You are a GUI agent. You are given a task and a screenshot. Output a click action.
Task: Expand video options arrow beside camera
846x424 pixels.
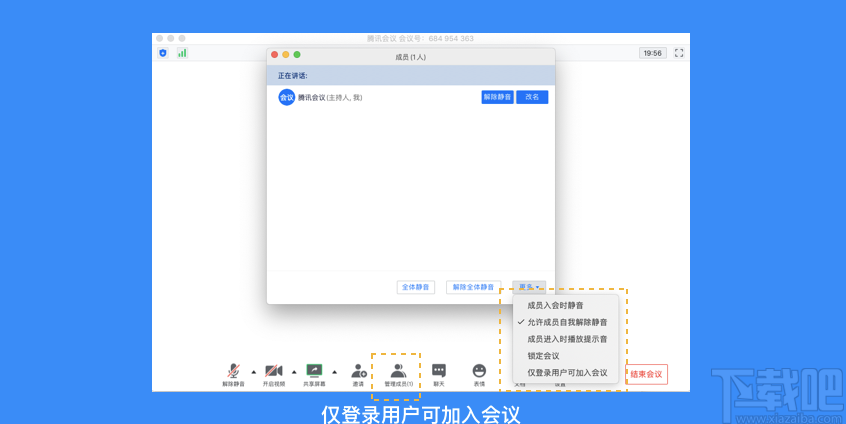tap(294, 372)
